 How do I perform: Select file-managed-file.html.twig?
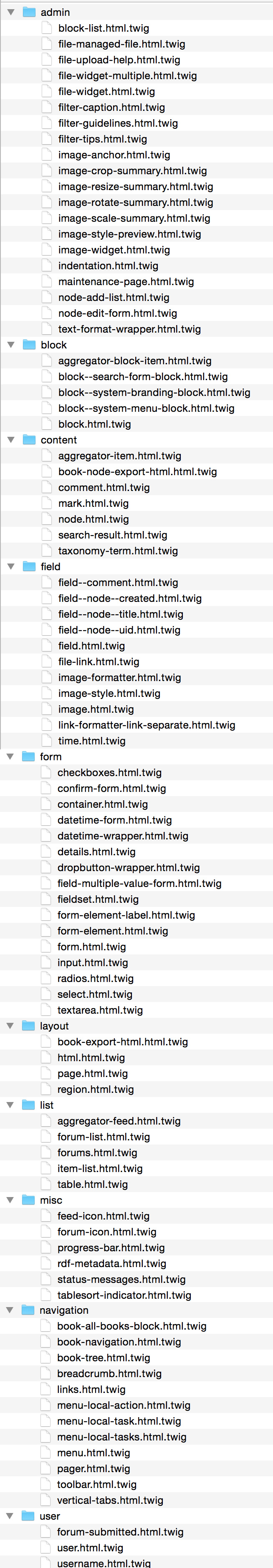[x=122, y=44]
